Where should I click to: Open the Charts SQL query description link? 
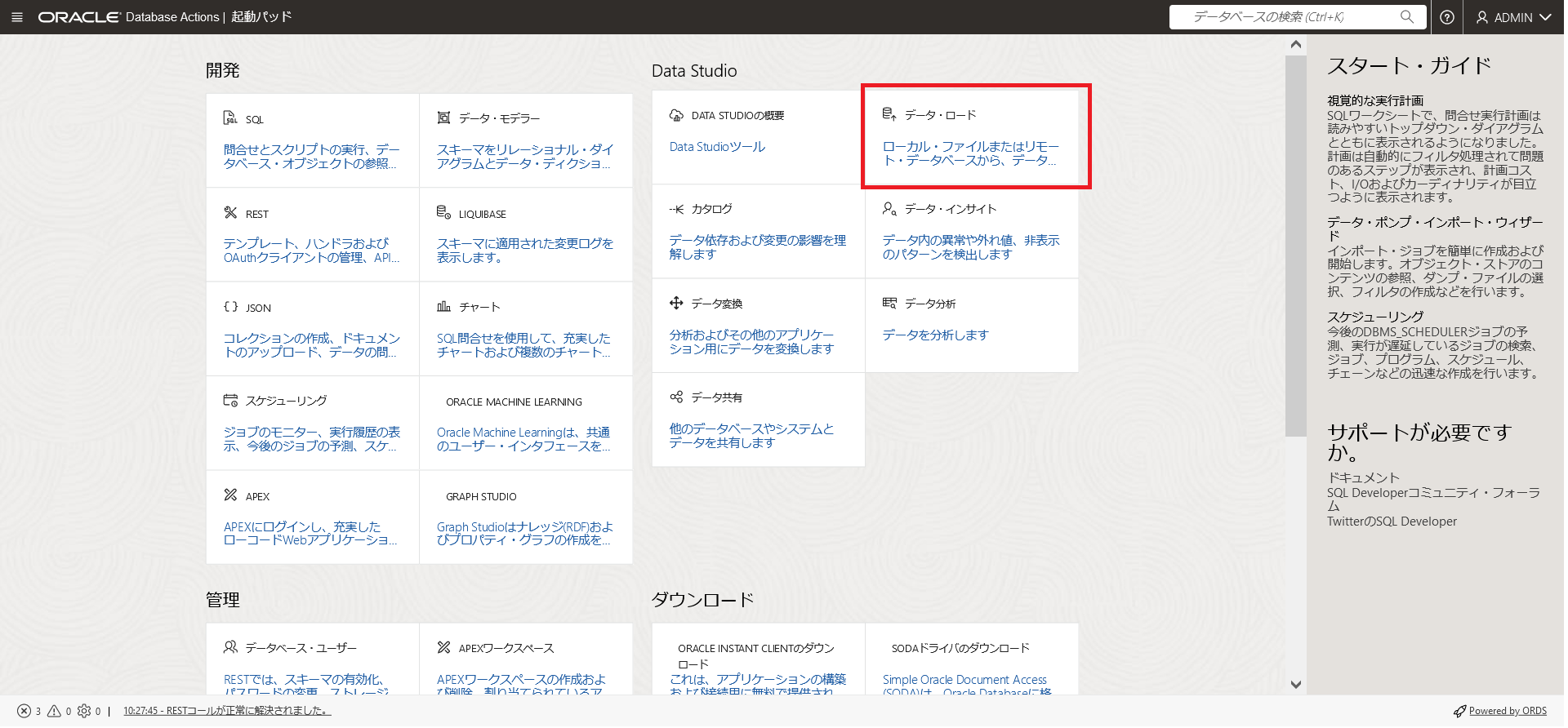523,344
